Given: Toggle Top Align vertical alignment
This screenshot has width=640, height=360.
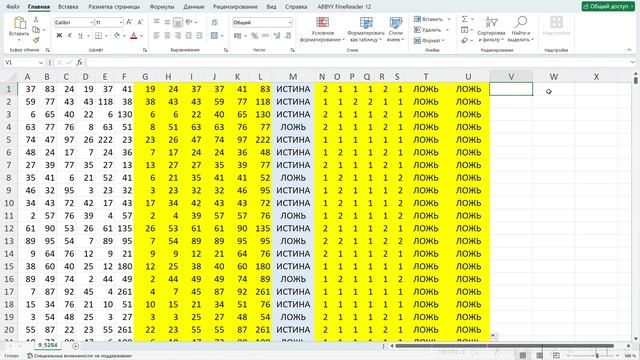Looking at the screenshot, I should coord(157,22).
